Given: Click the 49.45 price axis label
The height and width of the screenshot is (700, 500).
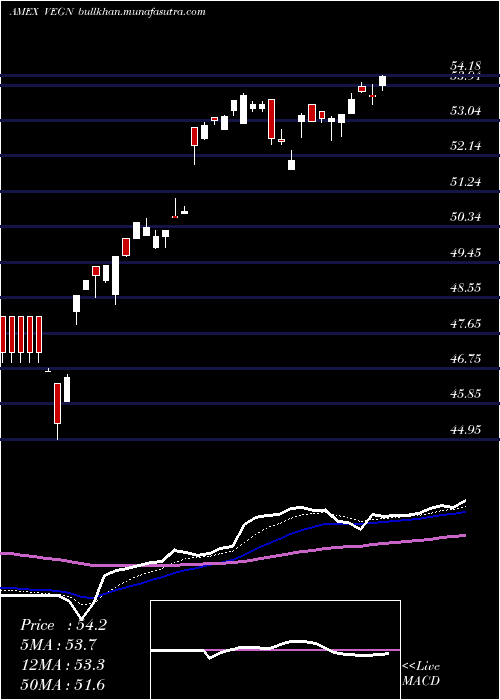Looking at the screenshot, I should pyautogui.click(x=466, y=252).
